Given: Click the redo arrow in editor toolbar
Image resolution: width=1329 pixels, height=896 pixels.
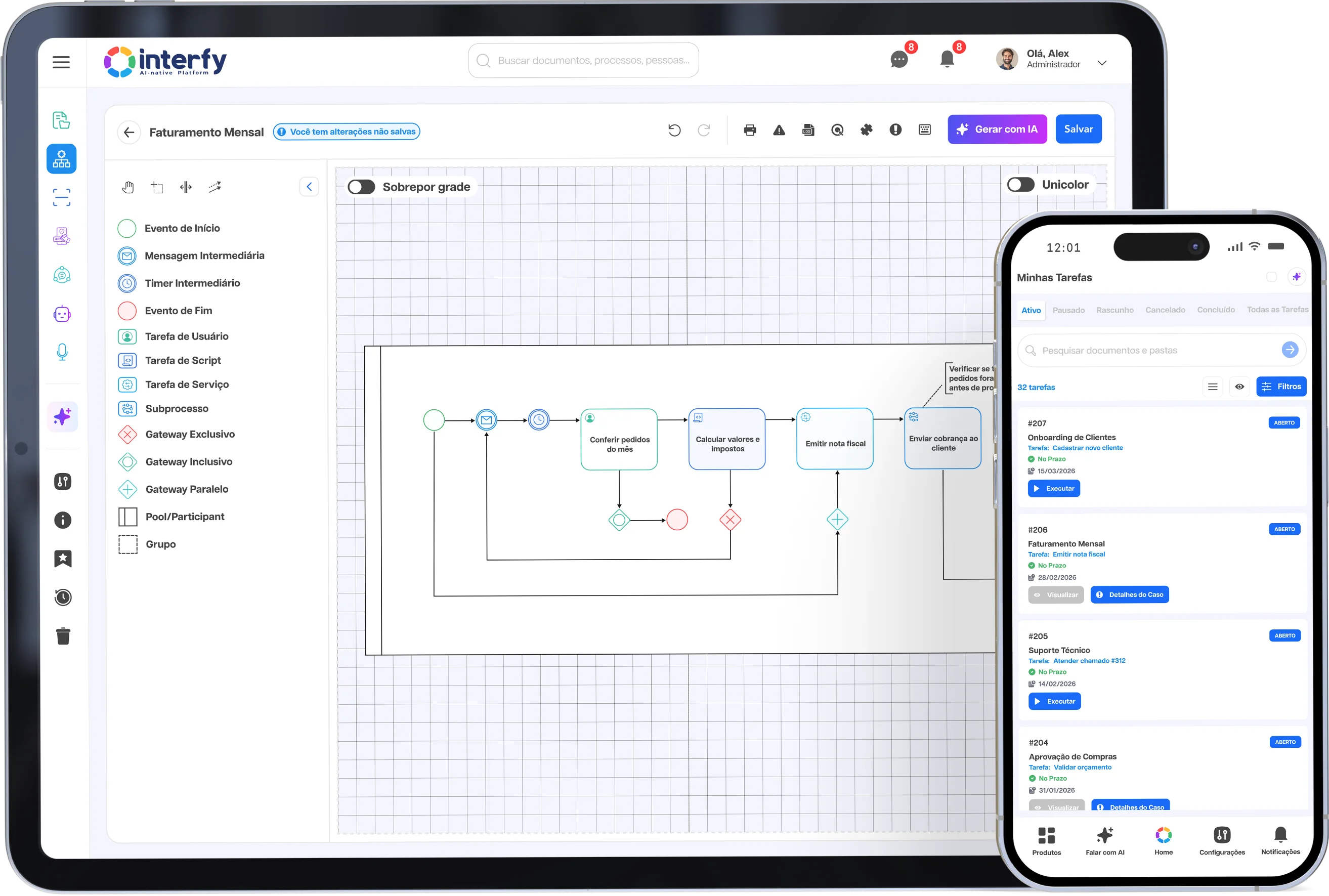Looking at the screenshot, I should (x=704, y=131).
